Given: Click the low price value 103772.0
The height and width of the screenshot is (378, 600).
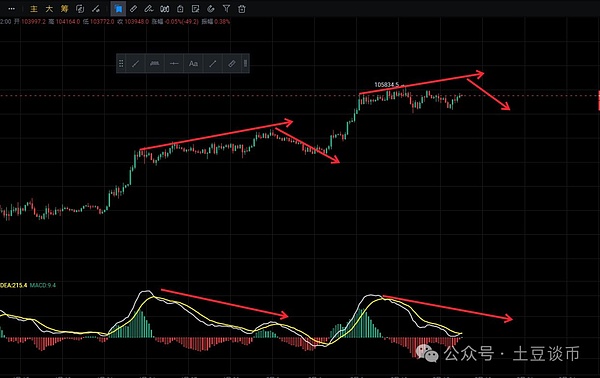Looking at the screenshot, I should (x=102, y=22).
